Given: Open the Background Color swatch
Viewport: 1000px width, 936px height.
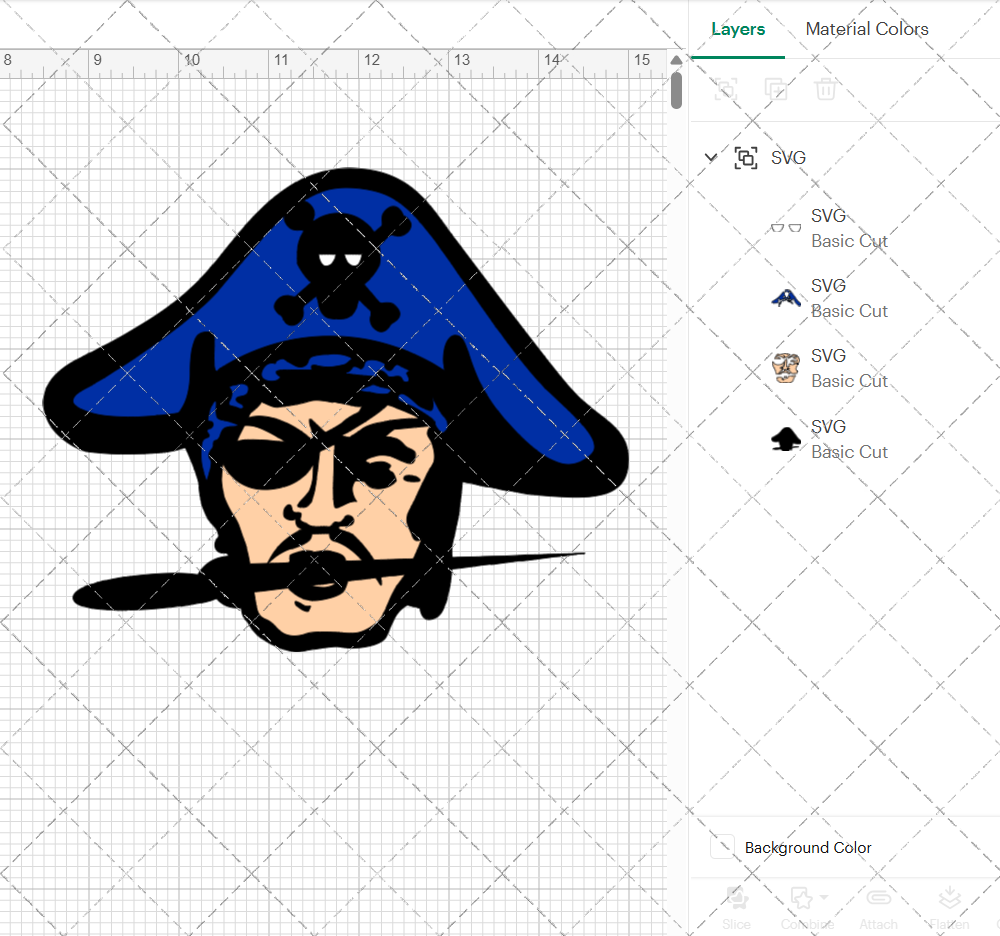Looking at the screenshot, I should [722, 847].
